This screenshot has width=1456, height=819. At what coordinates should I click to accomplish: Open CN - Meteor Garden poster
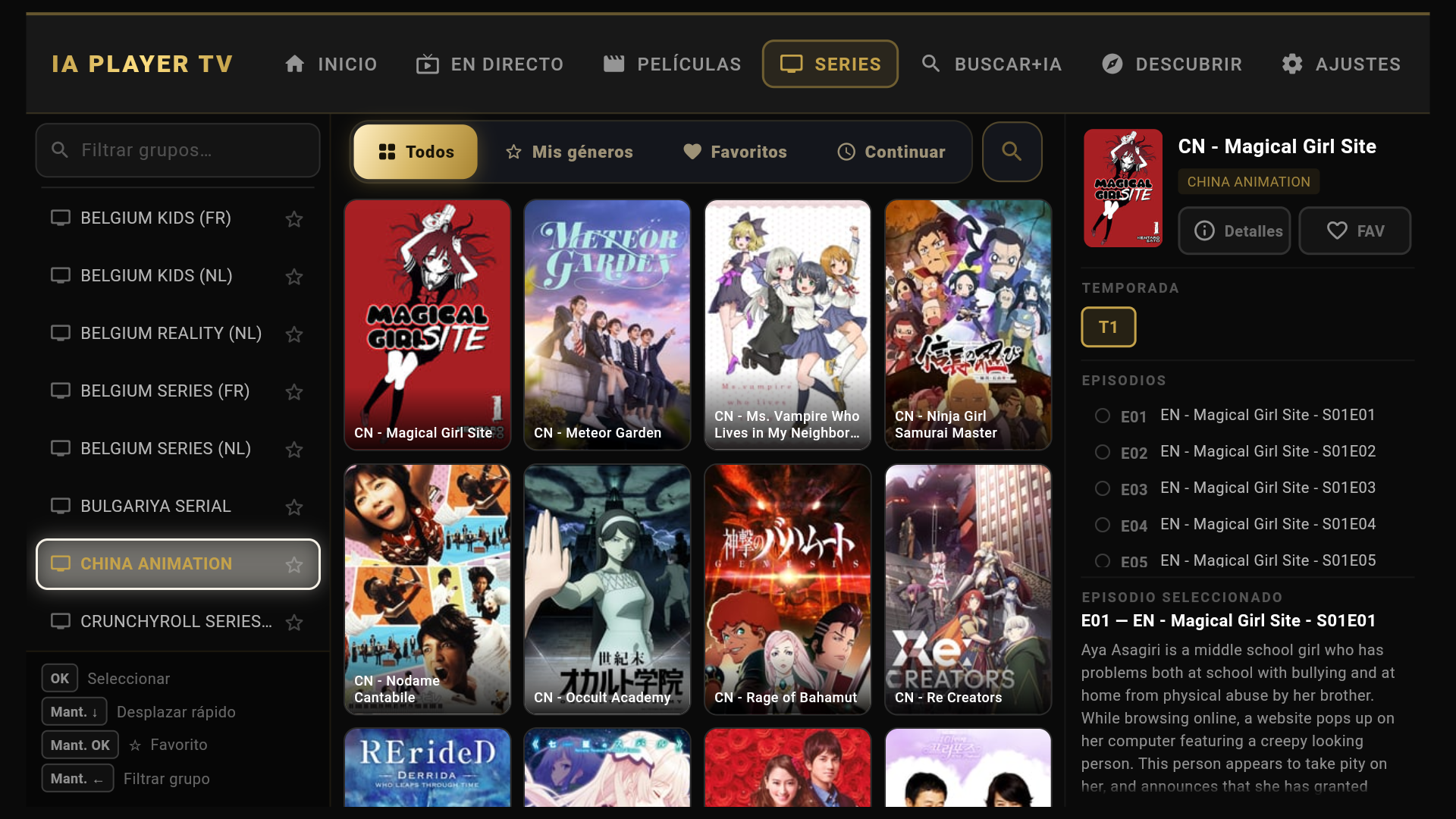tap(607, 325)
